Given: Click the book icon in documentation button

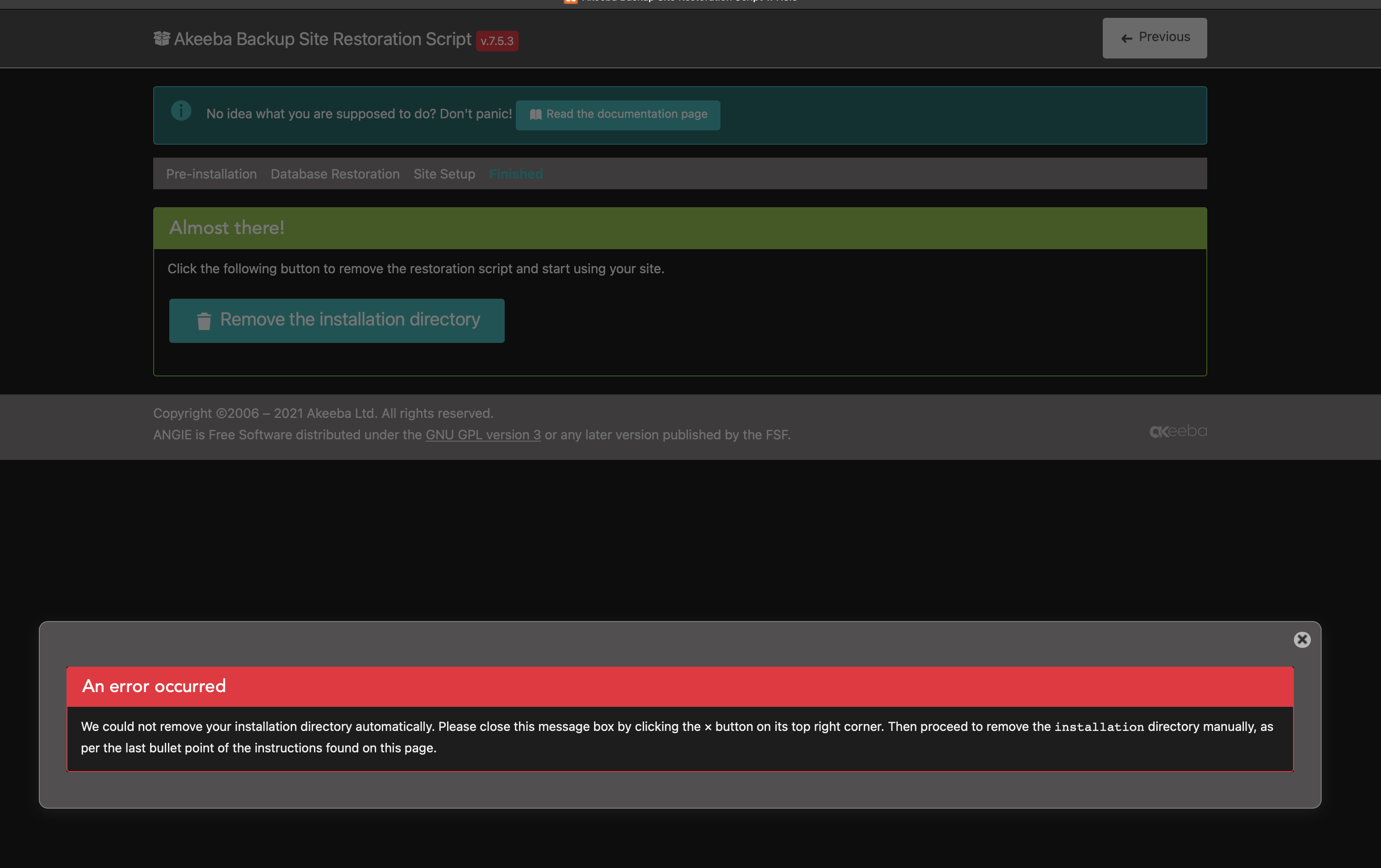Looking at the screenshot, I should click(x=536, y=115).
